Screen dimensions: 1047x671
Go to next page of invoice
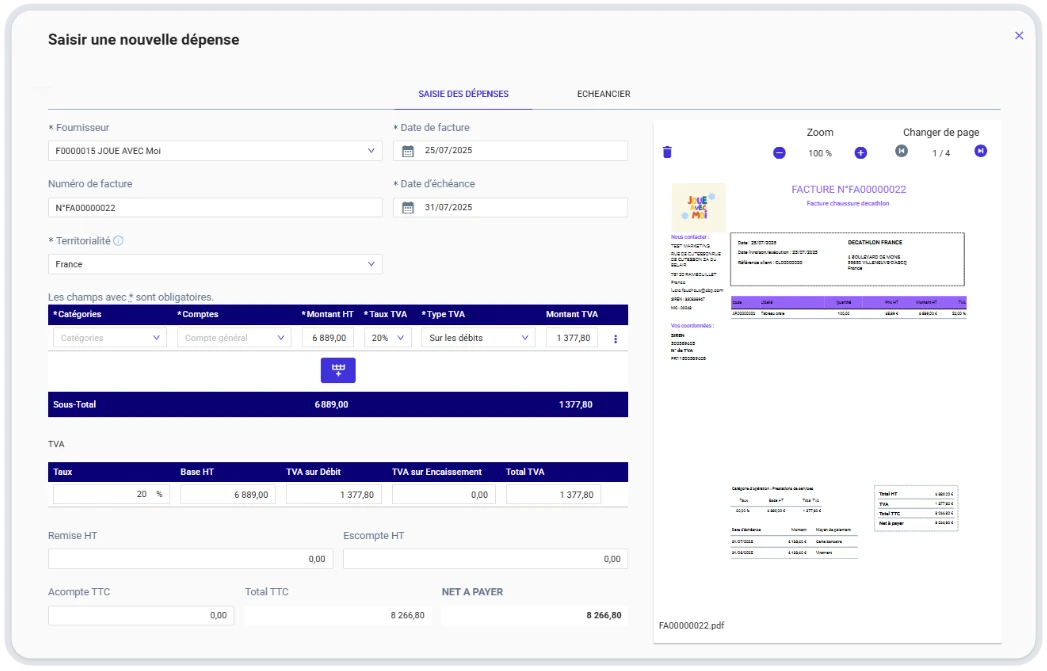click(980, 151)
